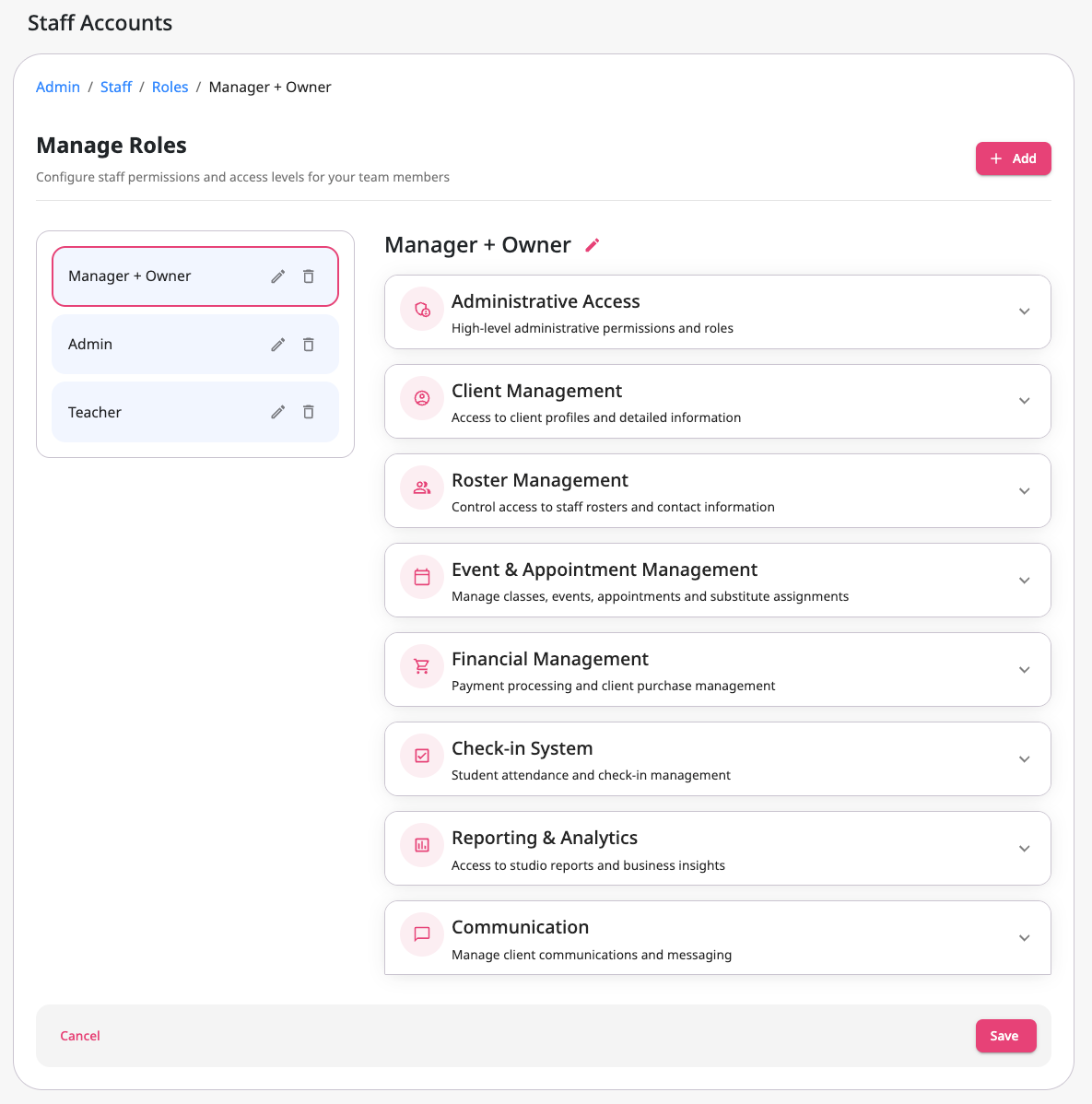Click the Reporting & Analytics chart icon
1092x1104 pixels.
pos(422,846)
